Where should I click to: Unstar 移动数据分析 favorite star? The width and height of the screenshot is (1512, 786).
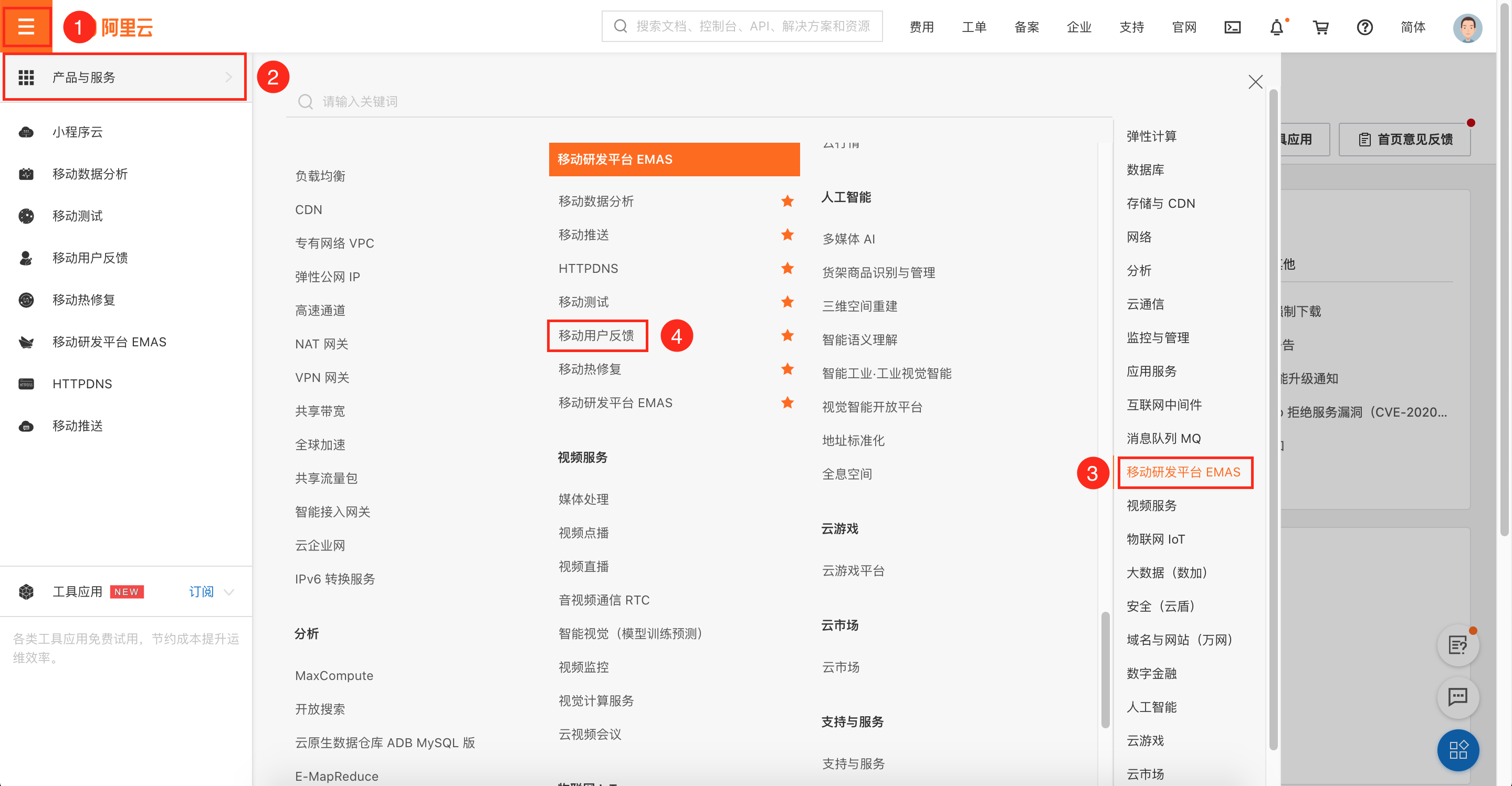(x=787, y=201)
